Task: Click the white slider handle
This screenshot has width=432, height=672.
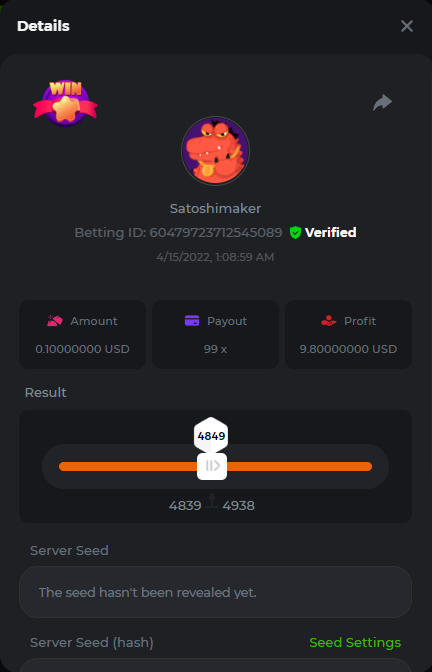Action: point(212,466)
